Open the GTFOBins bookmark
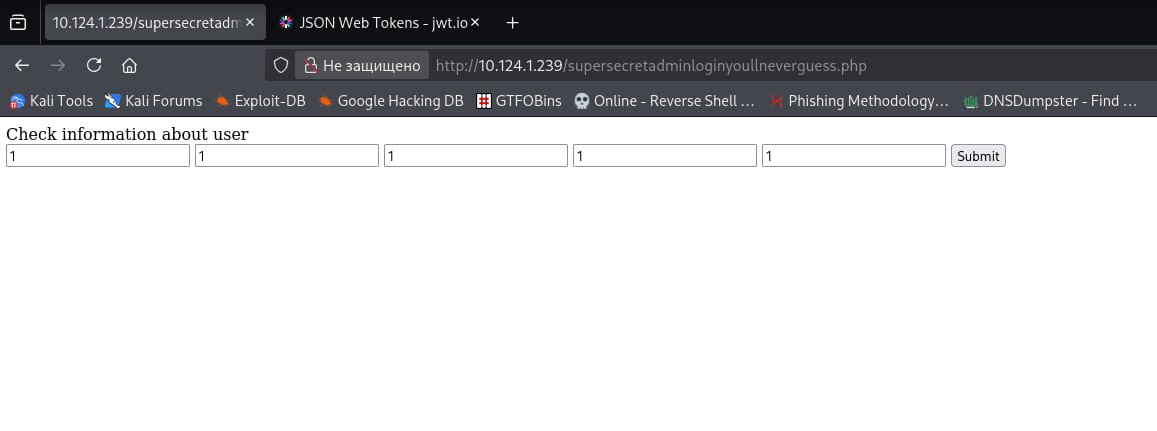1157x431 pixels. point(519,101)
